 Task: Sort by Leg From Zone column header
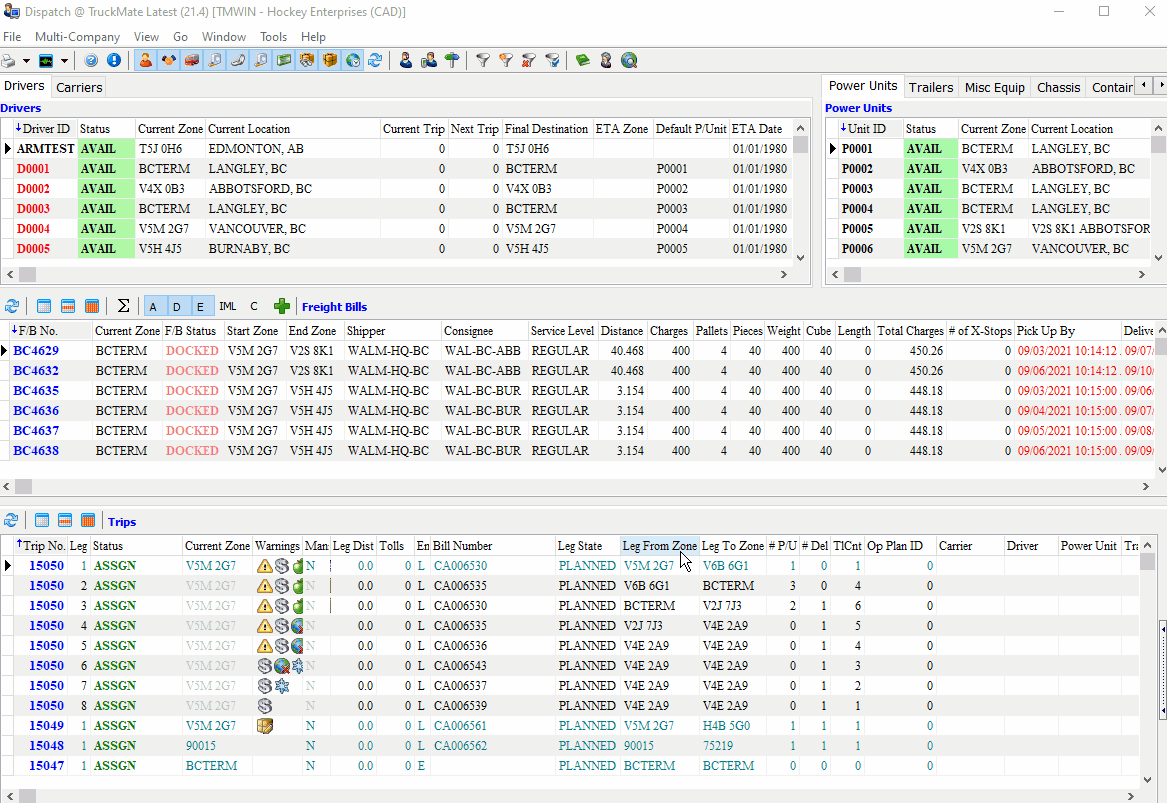pyautogui.click(x=658, y=546)
